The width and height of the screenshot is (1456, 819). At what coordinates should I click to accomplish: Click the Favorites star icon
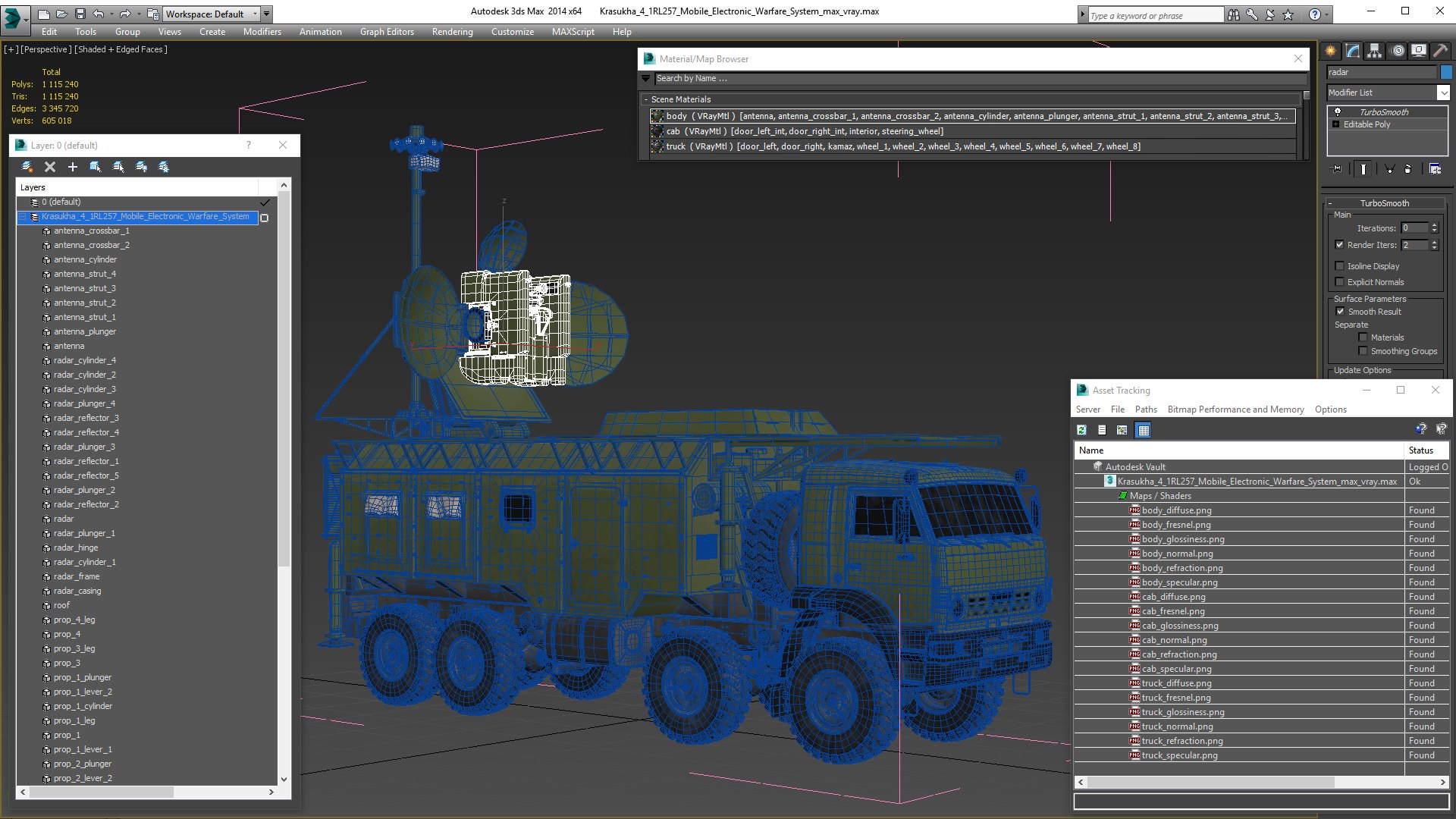(1288, 14)
